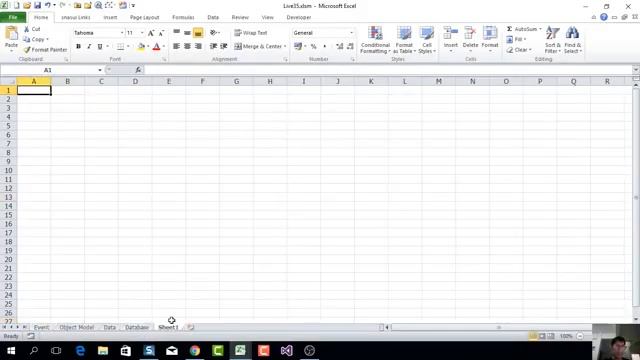Open Windows Start menu
Viewport: 640px width, 360px height.
11,351
